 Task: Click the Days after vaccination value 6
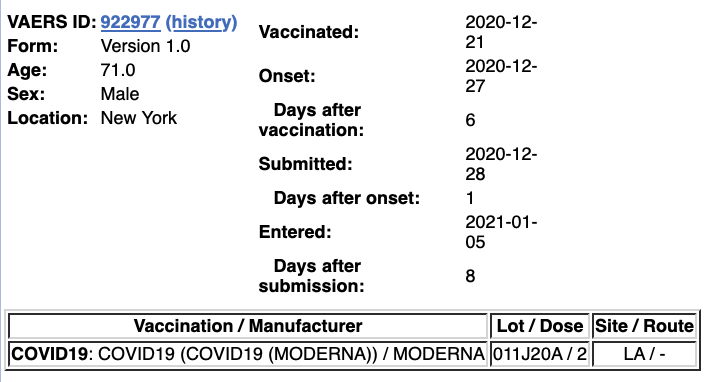click(470, 120)
